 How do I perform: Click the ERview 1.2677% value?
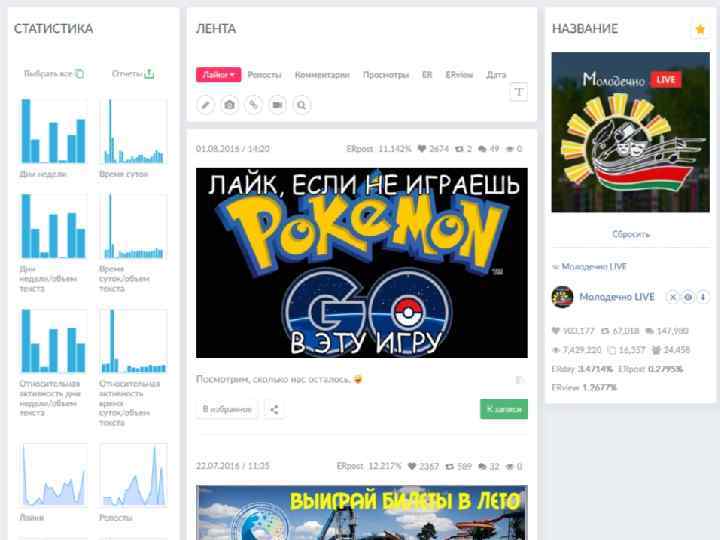pos(584,388)
